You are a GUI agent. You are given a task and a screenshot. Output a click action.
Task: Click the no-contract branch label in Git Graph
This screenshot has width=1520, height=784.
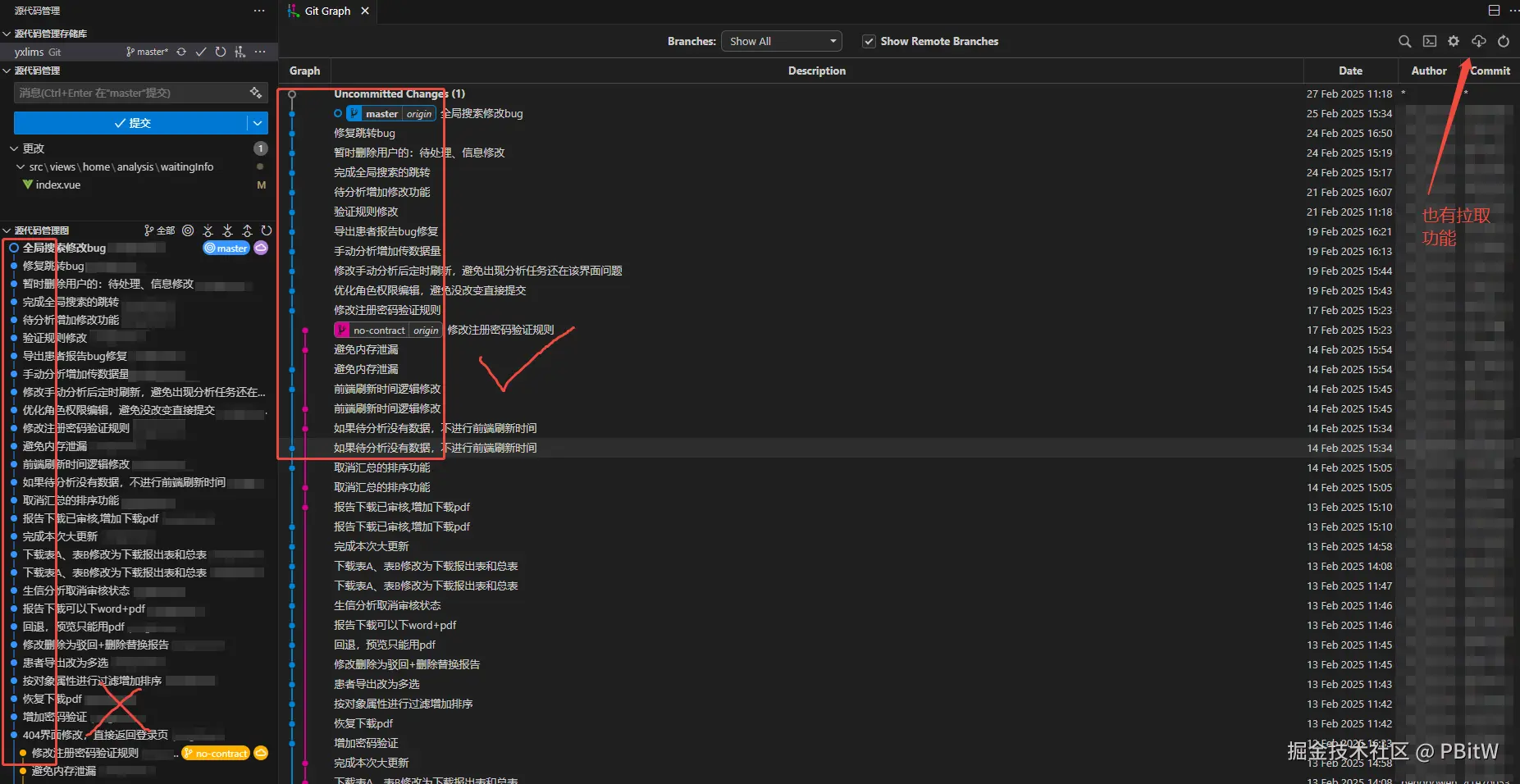[379, 330]
